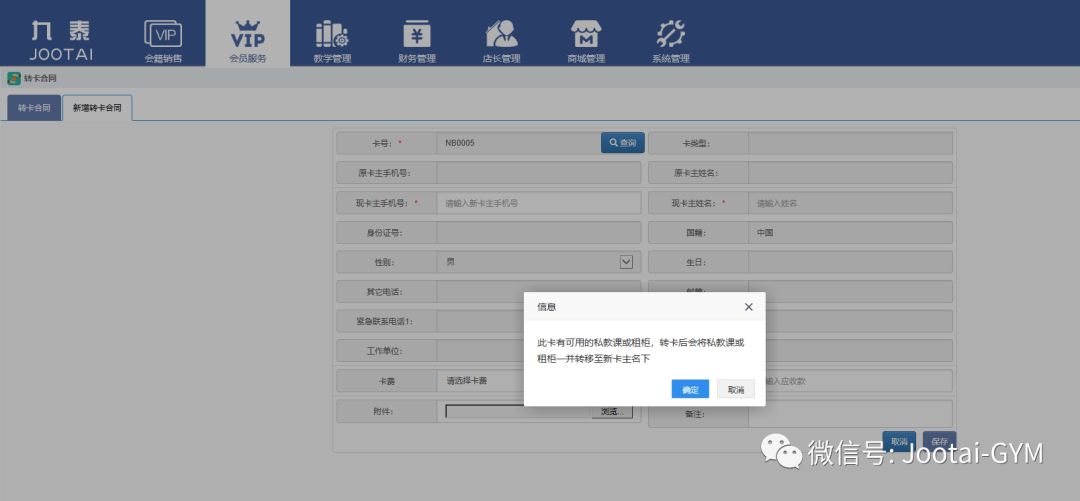Click the 原卡主手机号 field
This screenshot has height=501, width=1080.
[539, 173]
